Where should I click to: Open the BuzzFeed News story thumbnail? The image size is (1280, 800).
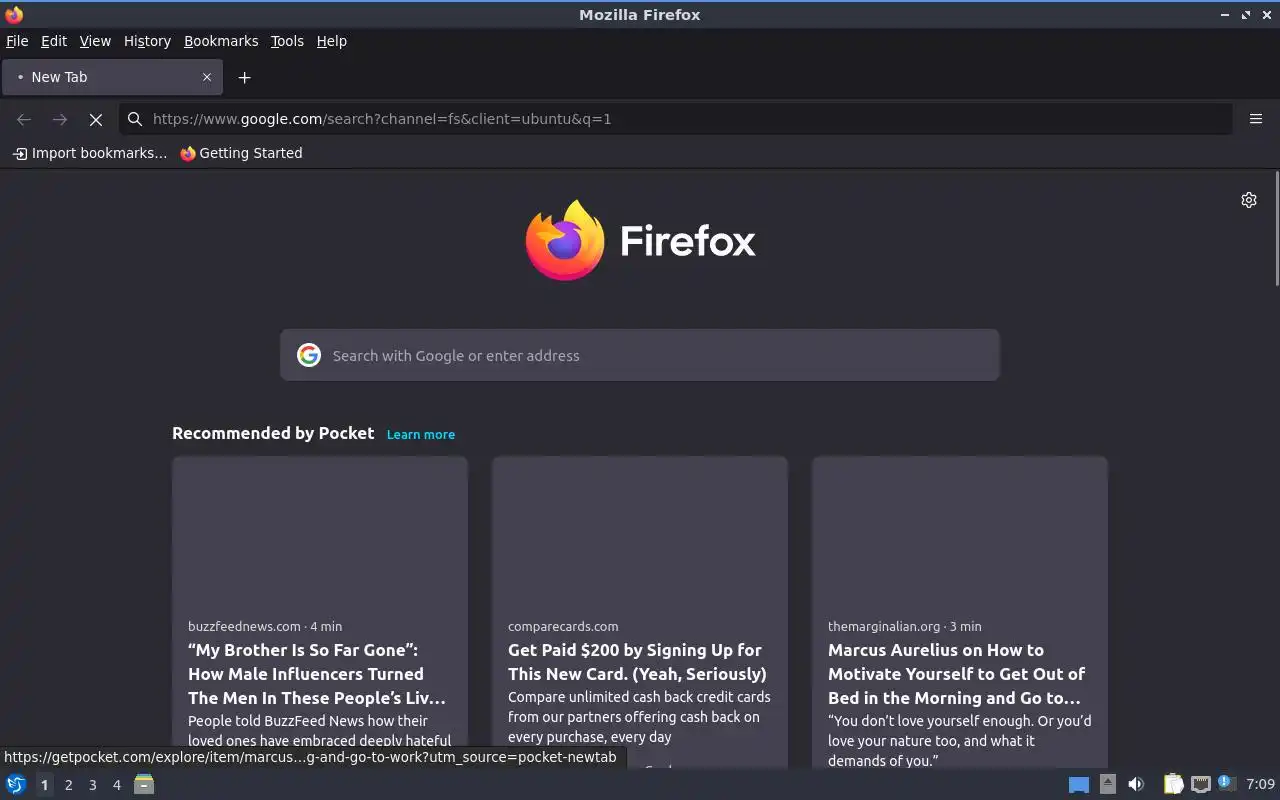pos(320,531)
